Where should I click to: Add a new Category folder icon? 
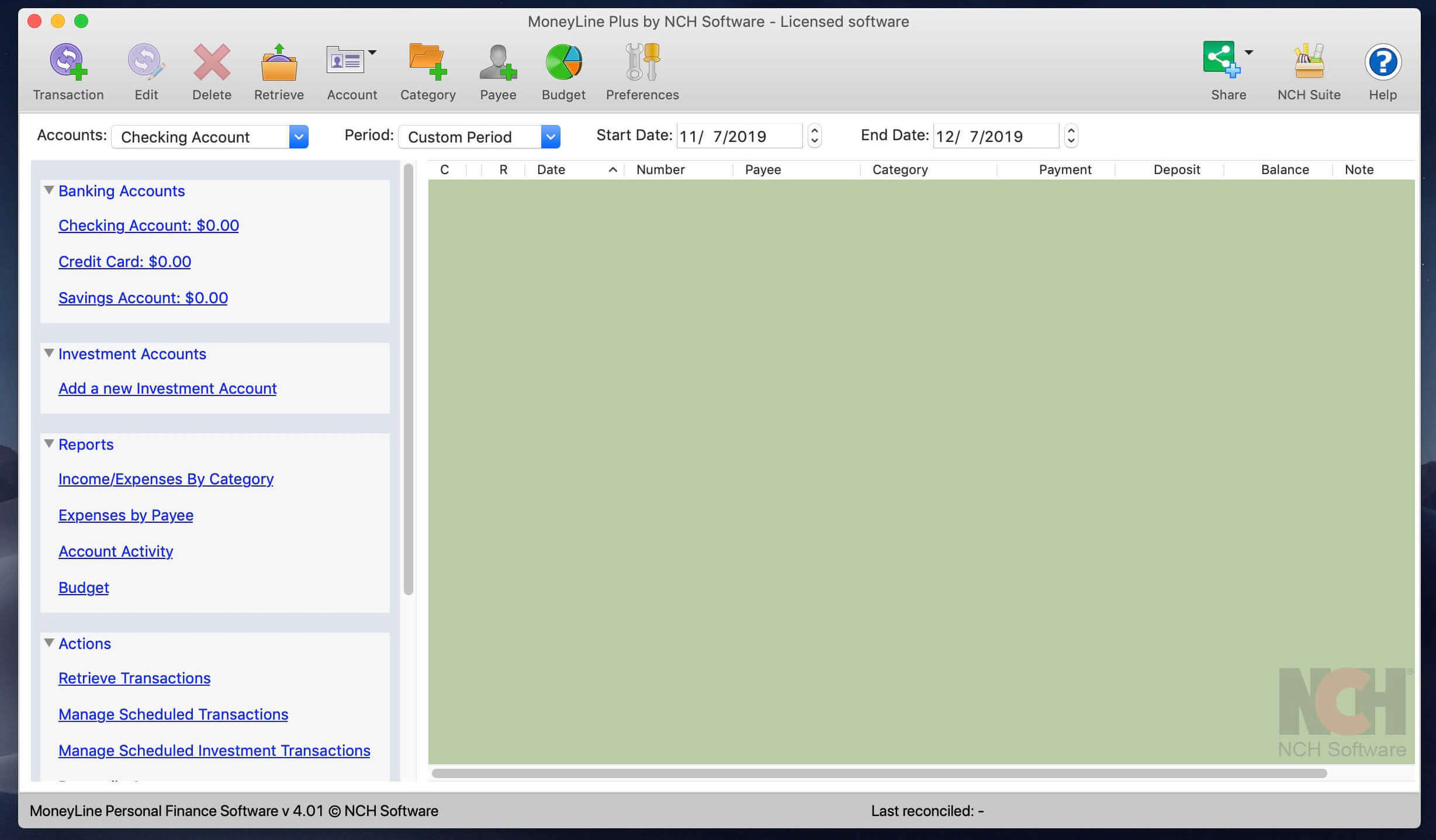pyautogui.click(x=428, y=61)
